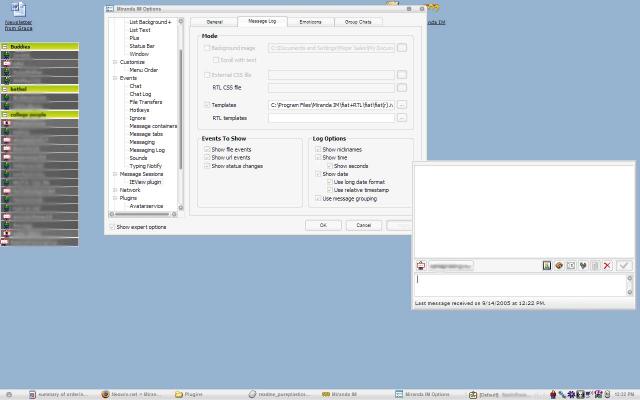Select IEView plugin tree item
This screenshot has width=640, height=400.
pos(145,182)
